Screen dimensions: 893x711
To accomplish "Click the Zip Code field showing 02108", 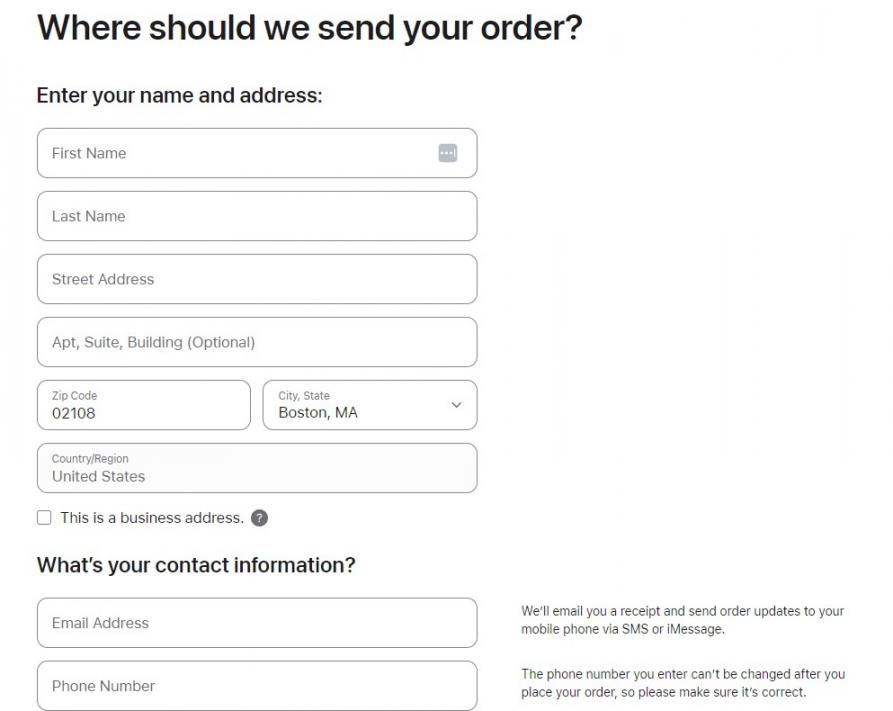I will tap(143, 406).
